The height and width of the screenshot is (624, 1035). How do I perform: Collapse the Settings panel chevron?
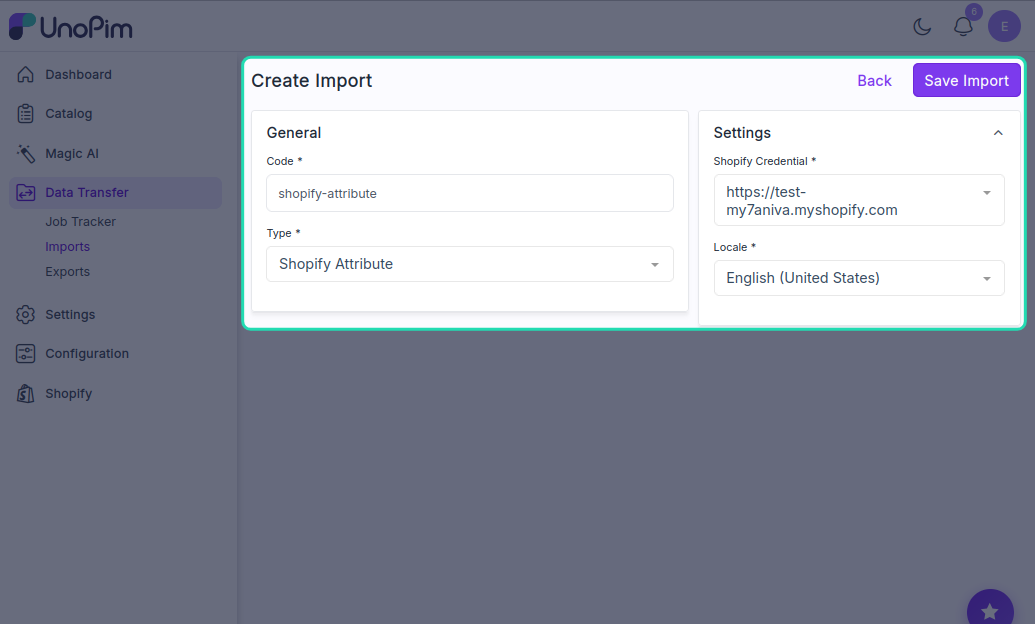(998, 133)
